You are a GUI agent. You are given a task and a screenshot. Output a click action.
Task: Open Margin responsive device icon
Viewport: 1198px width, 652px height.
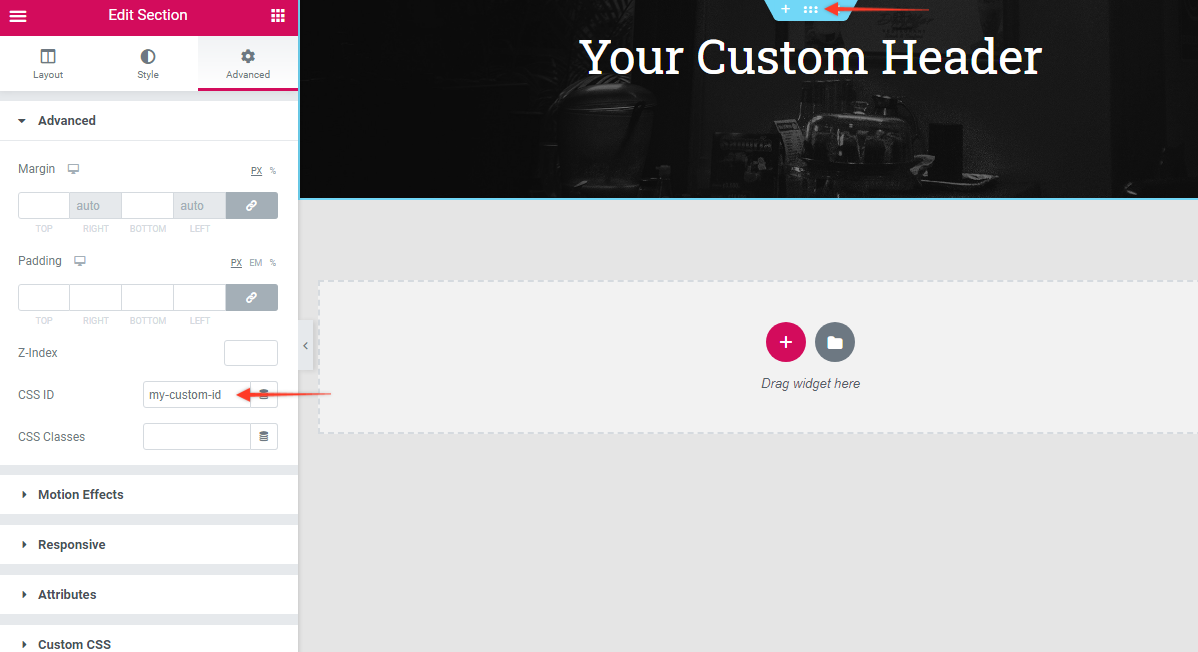point(73,169)
